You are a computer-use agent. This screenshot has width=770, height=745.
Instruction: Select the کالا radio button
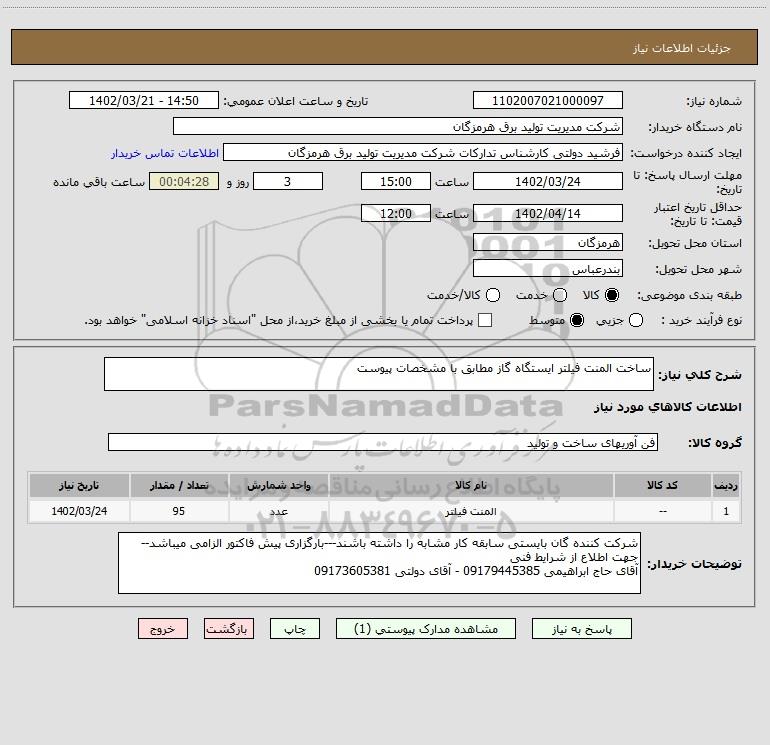[x=612, y=295]
